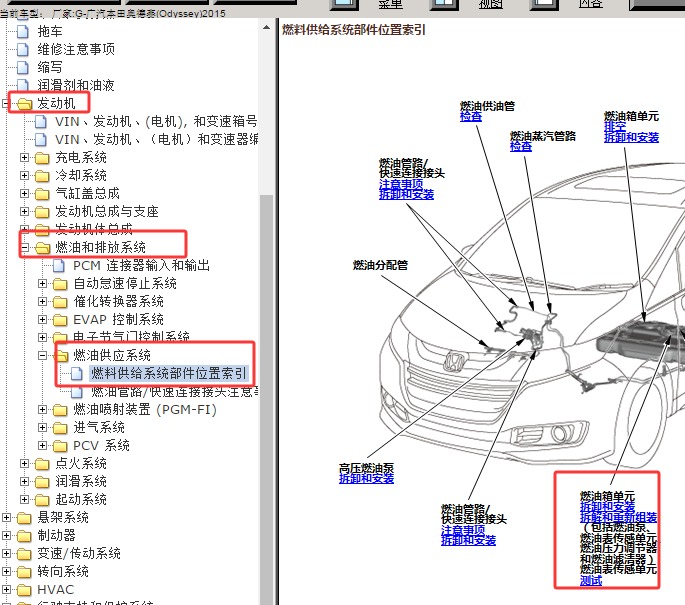This screenshot has height=605, width=685.
Task: Click the HVAC folder icon
Action: (24, 590)
